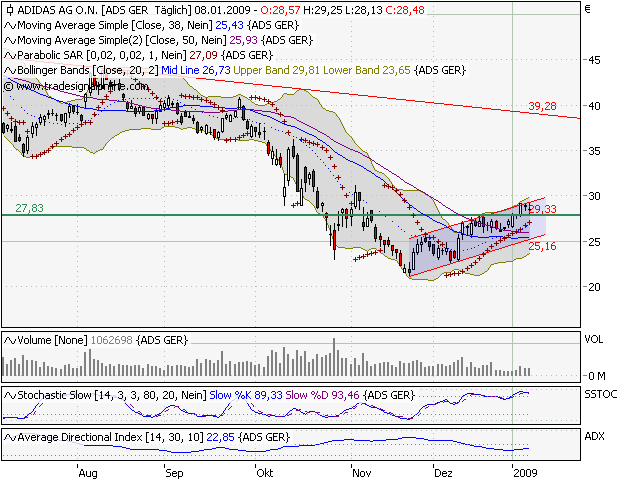This screenshot has height=480, width=640.
Task: Click the Upper Band 29,81 label
Action: point(276,71)
